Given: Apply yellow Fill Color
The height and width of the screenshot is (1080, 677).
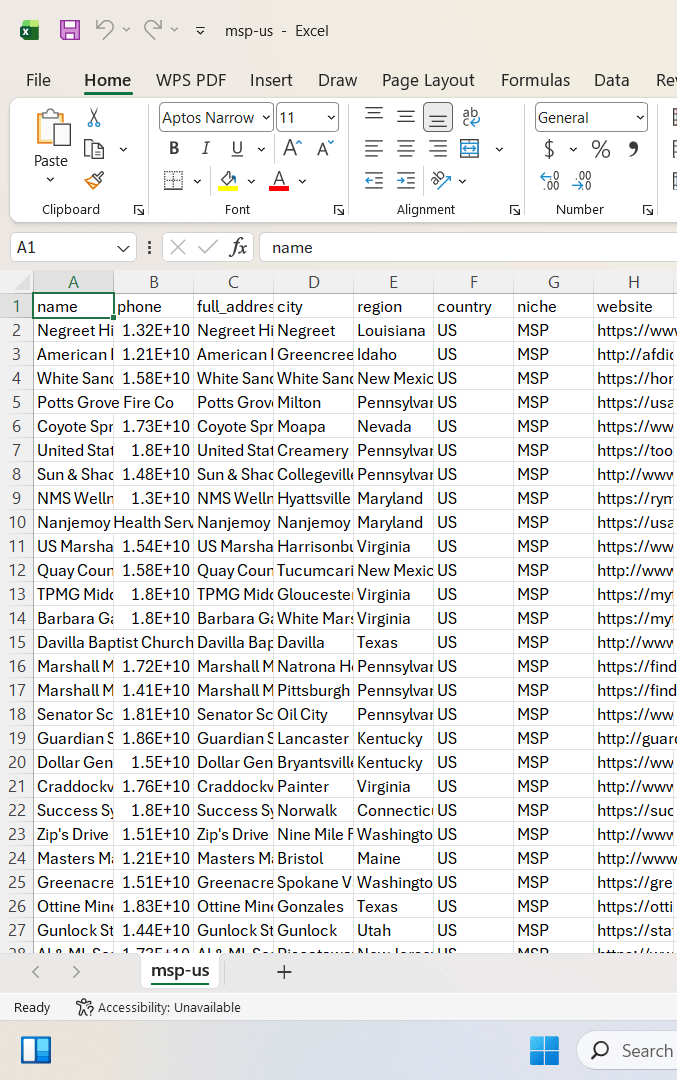Looking at the screenshot, I should coord(229,180).
